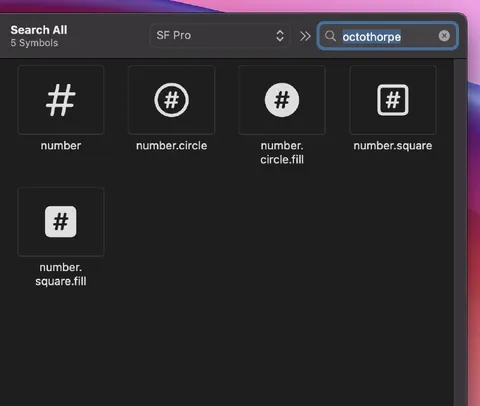Click inside the octothorpe search field

388,36
